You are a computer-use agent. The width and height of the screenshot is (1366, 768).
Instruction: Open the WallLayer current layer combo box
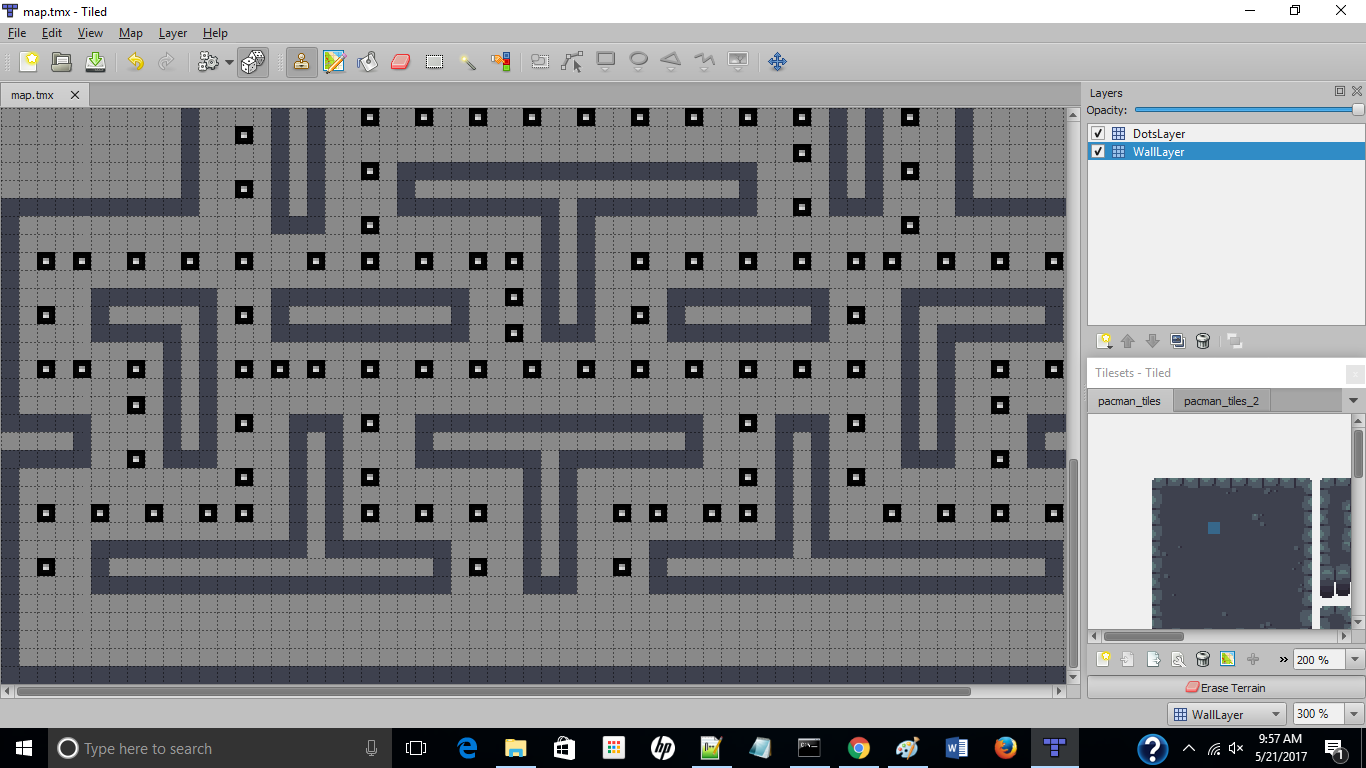[1227, 714]
